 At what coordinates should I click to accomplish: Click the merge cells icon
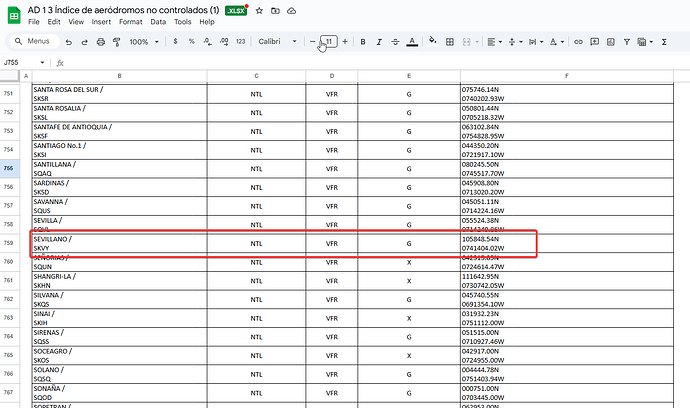(x=466, y=42)
